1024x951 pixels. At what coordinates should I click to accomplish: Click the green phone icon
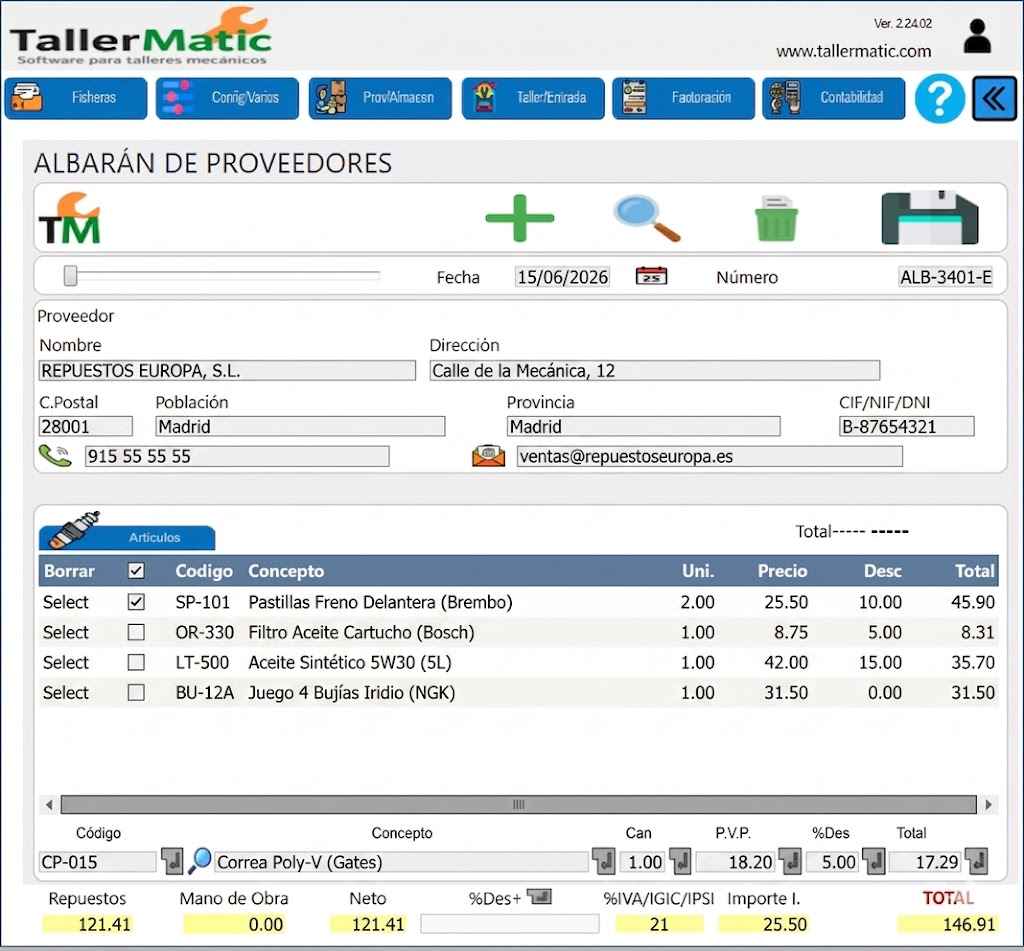click(x=55, y=455)
